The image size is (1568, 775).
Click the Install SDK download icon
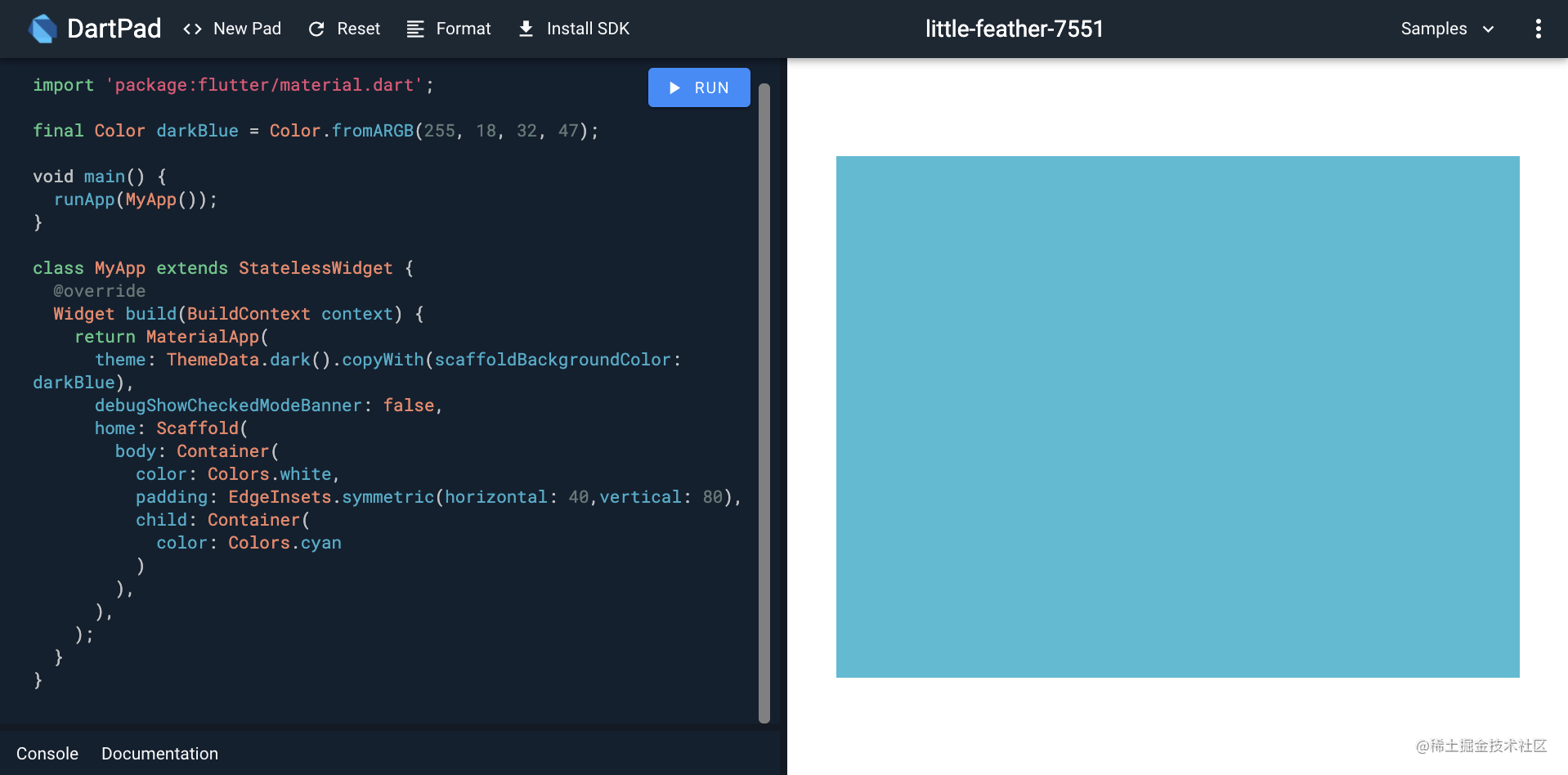coord(526,29)
